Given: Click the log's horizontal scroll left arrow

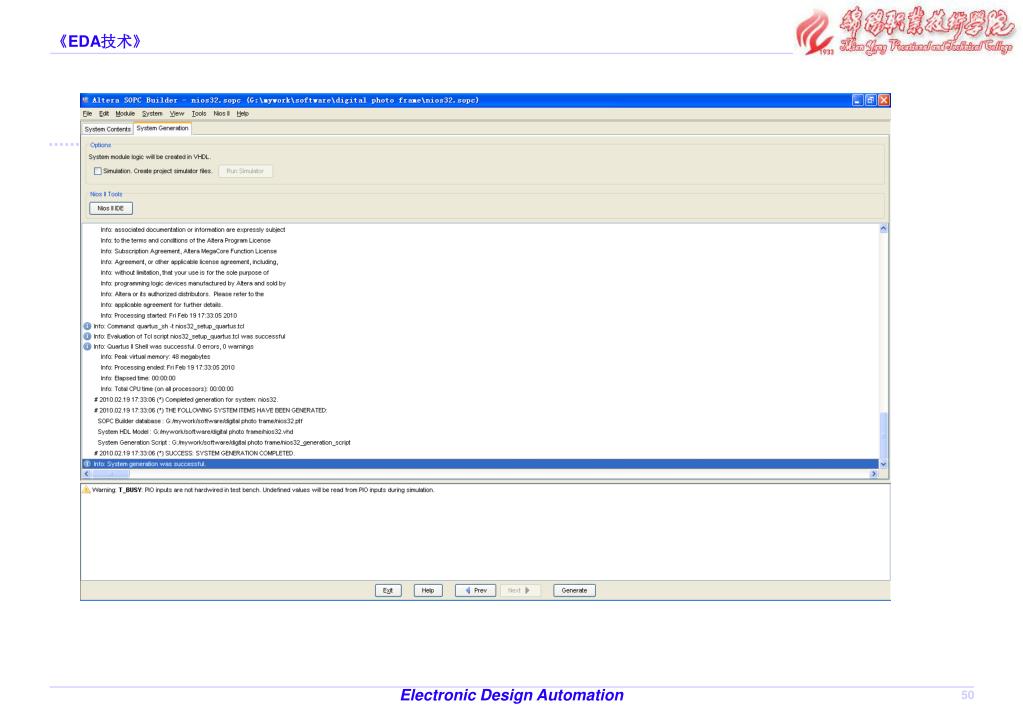Looking at the screenshot, I should tap(87, 474).
